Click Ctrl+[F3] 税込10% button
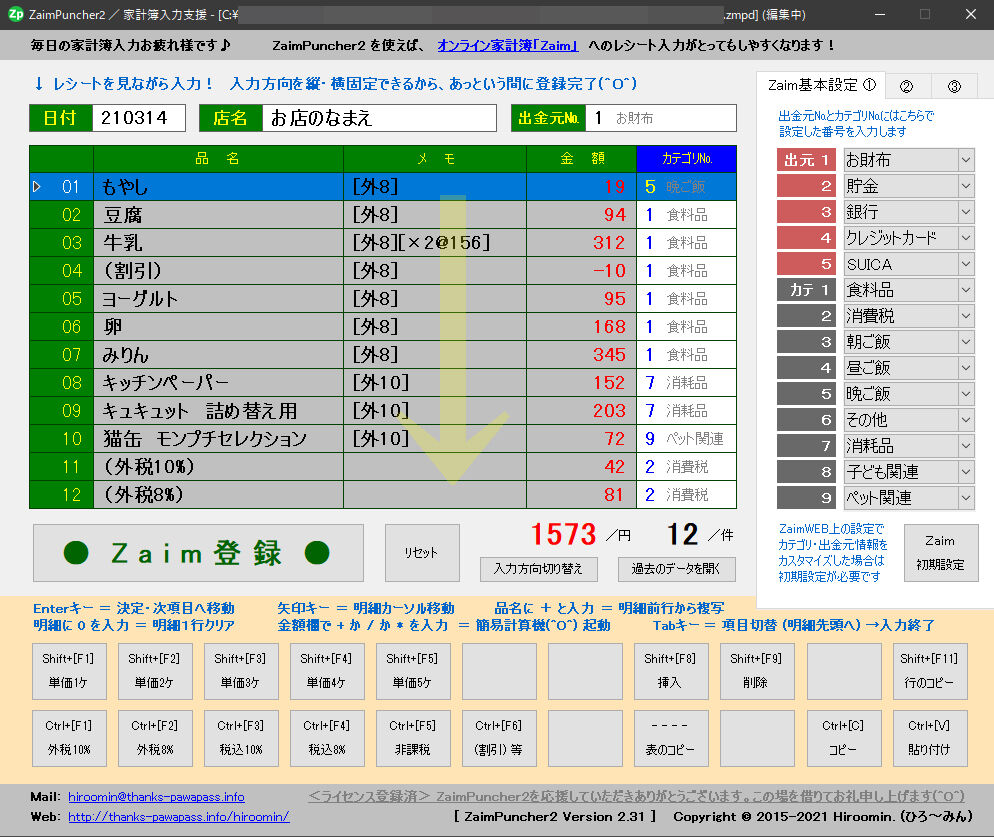994x837 pixels. click(x=242, y=738)
